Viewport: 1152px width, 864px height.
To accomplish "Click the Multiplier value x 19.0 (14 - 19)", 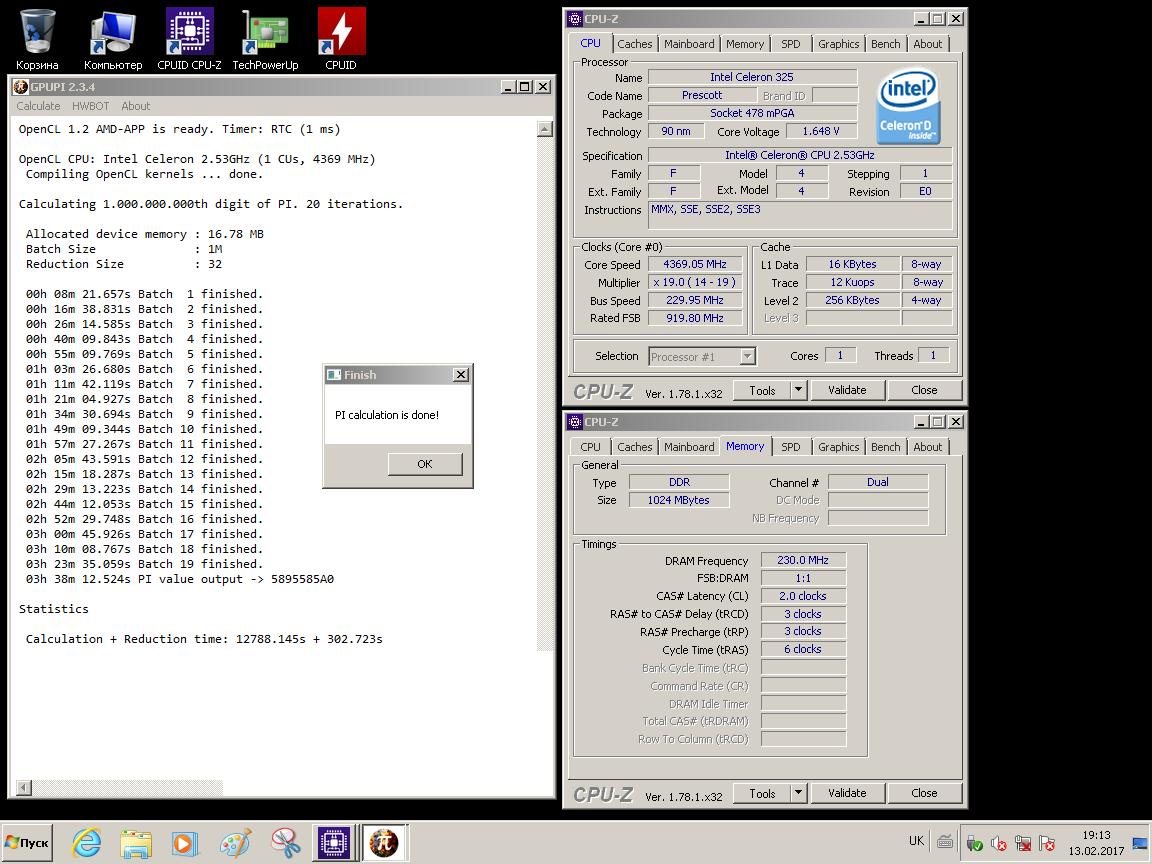I will [694, 282].
